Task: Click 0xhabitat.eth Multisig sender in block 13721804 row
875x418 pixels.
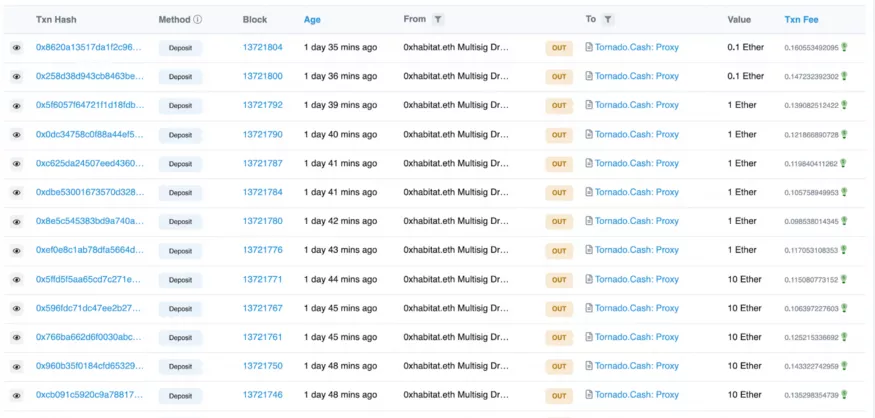Action: (456, 47)
